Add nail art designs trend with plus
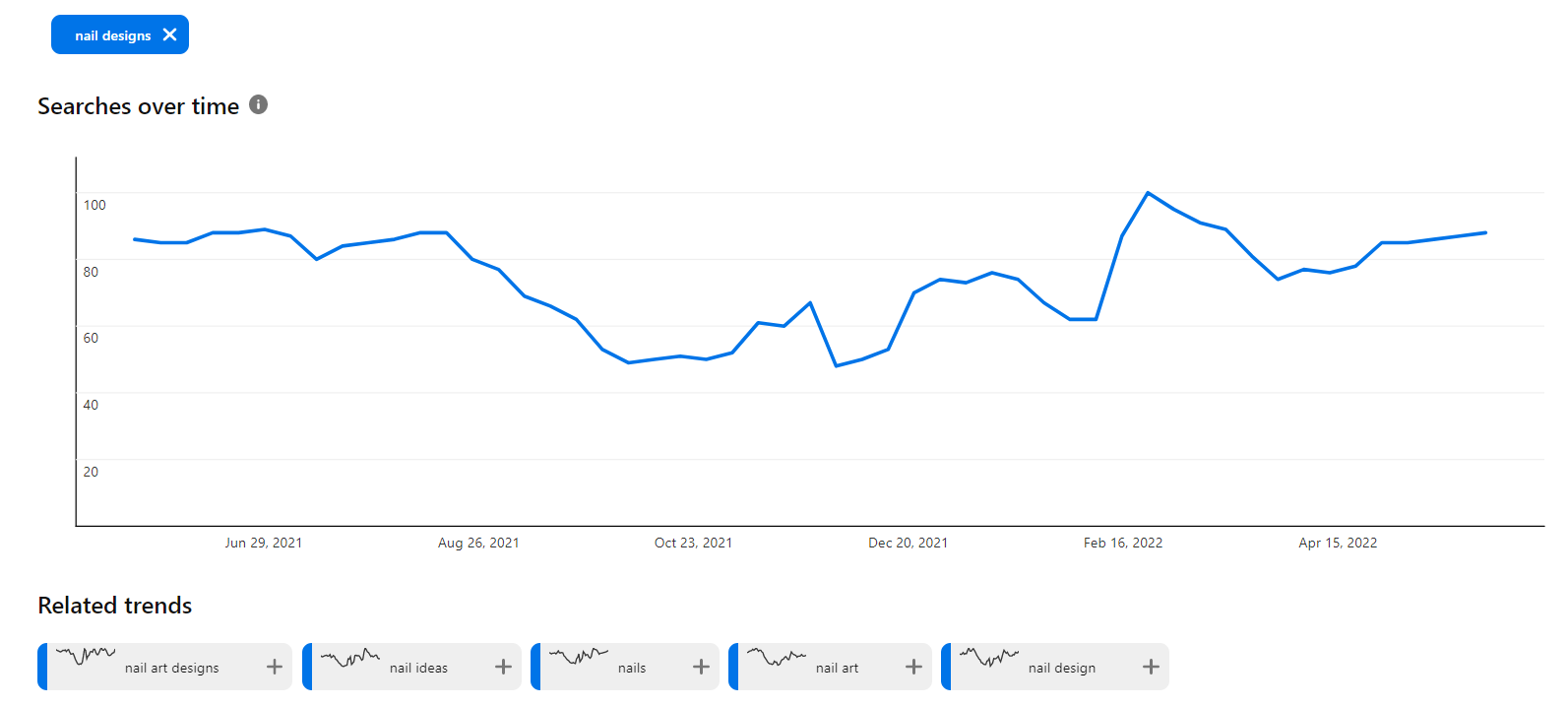1568x706 pixels. click(275, 667)
